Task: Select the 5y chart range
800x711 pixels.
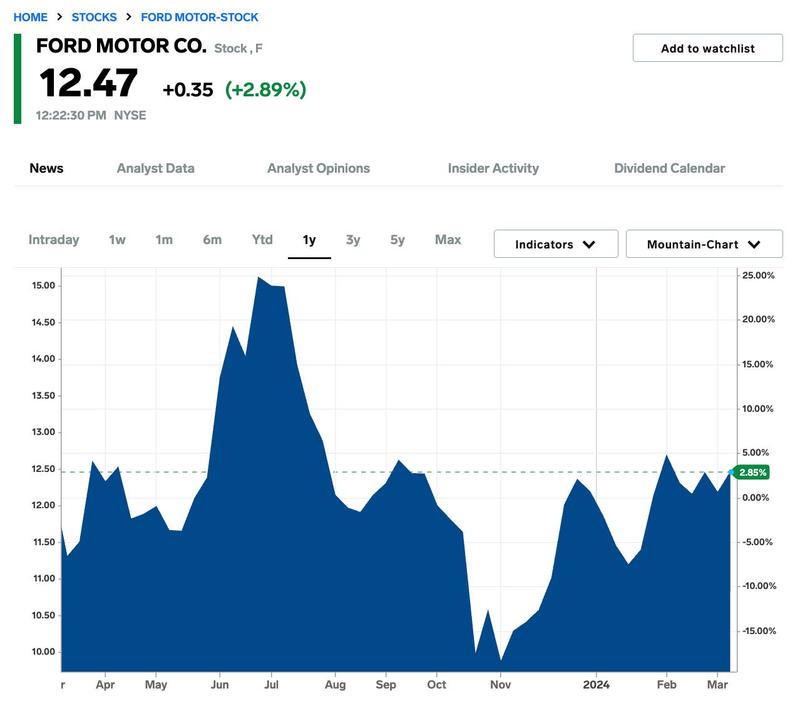Action: pos(397,240)
